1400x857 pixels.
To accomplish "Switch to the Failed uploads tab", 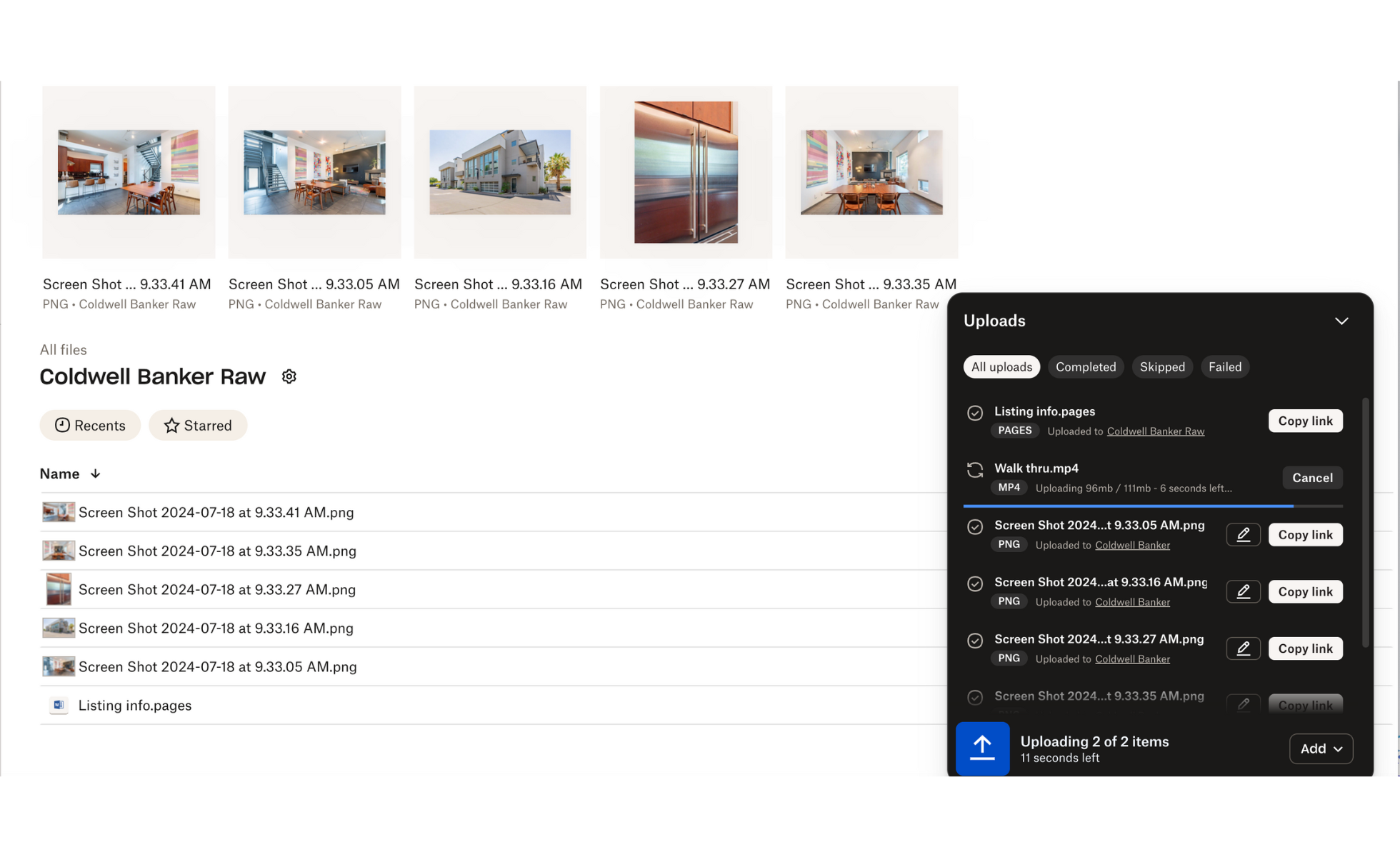I will (x=1224, y=367).
